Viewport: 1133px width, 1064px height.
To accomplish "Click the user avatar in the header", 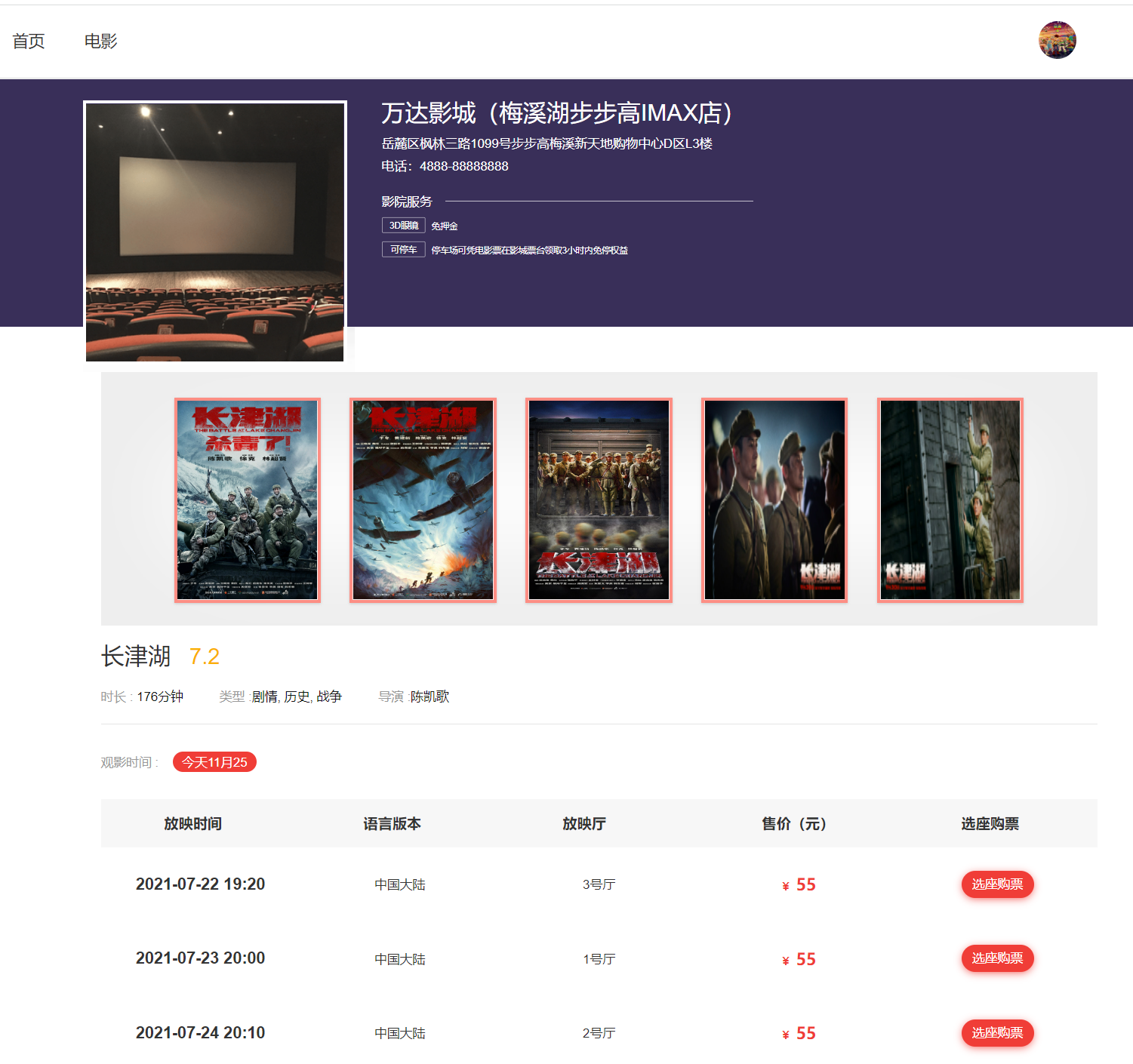I will 1057,40.
